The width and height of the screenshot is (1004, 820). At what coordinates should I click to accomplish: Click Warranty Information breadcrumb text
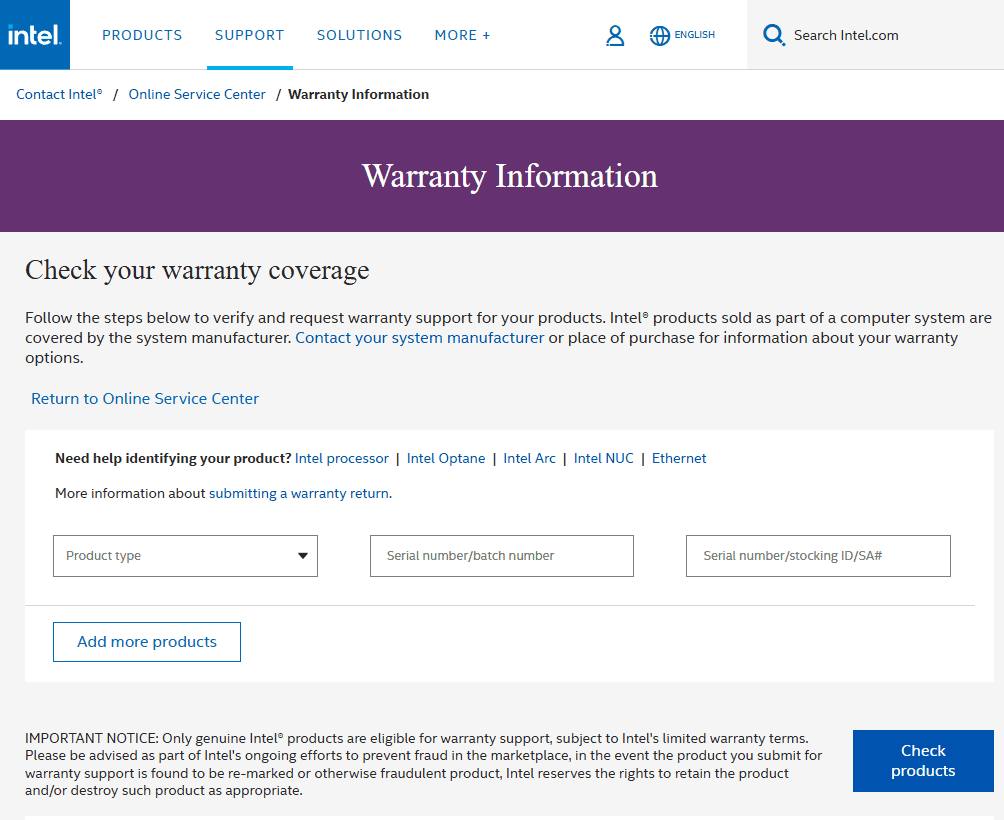tap(359, 94)
